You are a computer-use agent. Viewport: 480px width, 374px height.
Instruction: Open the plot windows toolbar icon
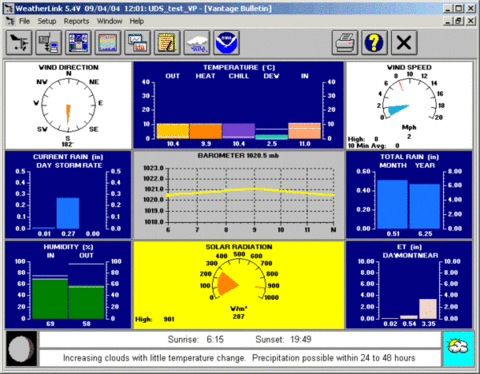137,42
